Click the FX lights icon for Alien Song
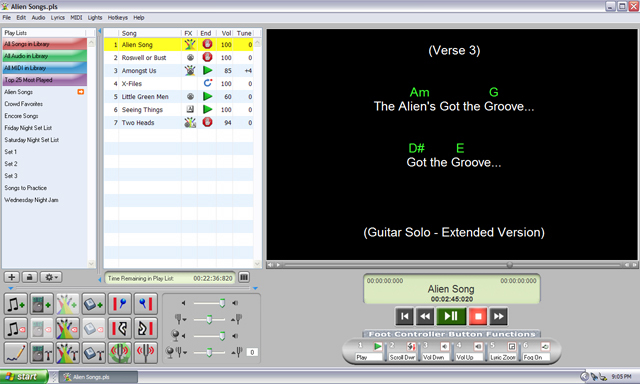This screenshot has width=640, height=384. tap(190, 44)
